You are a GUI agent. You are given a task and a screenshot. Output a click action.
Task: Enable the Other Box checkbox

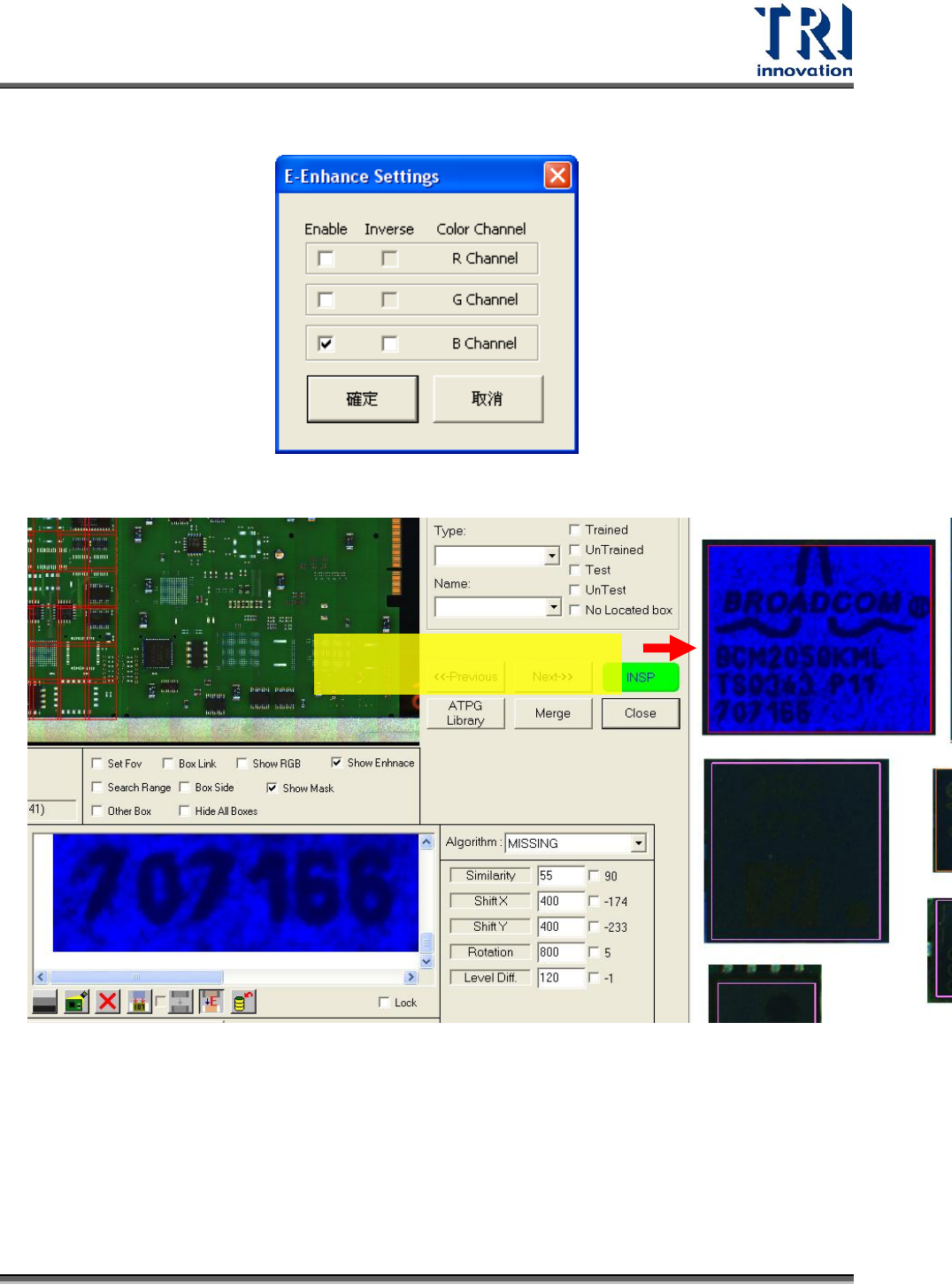97,811
